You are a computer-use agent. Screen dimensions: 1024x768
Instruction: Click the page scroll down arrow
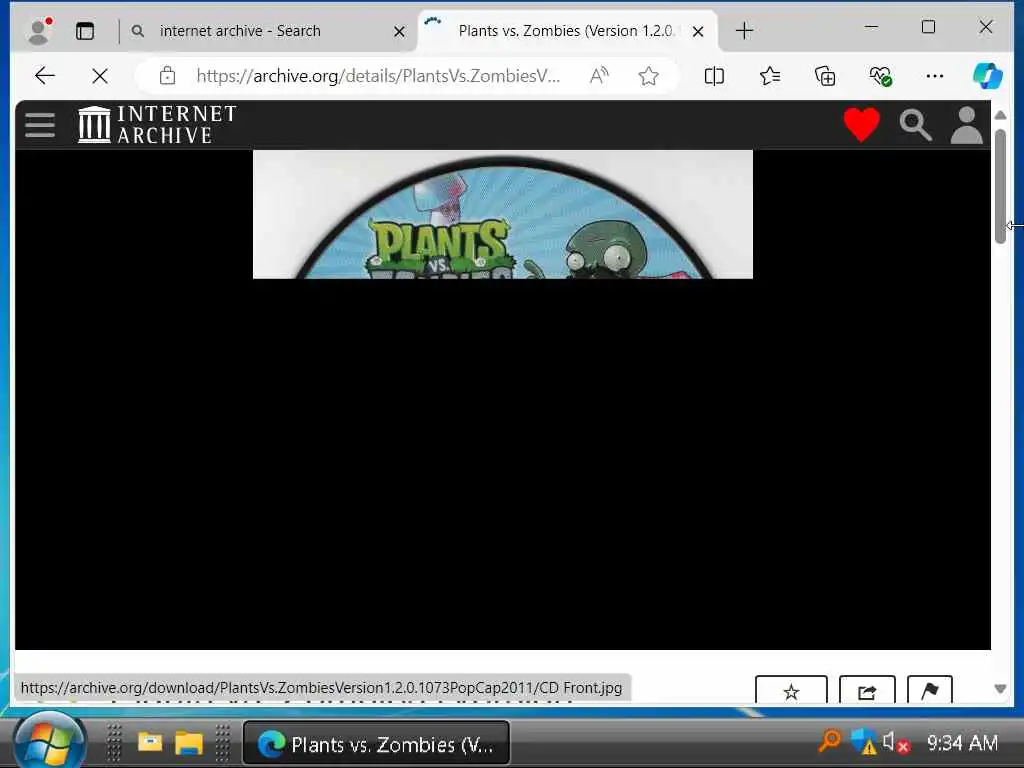click(1000, 689)
